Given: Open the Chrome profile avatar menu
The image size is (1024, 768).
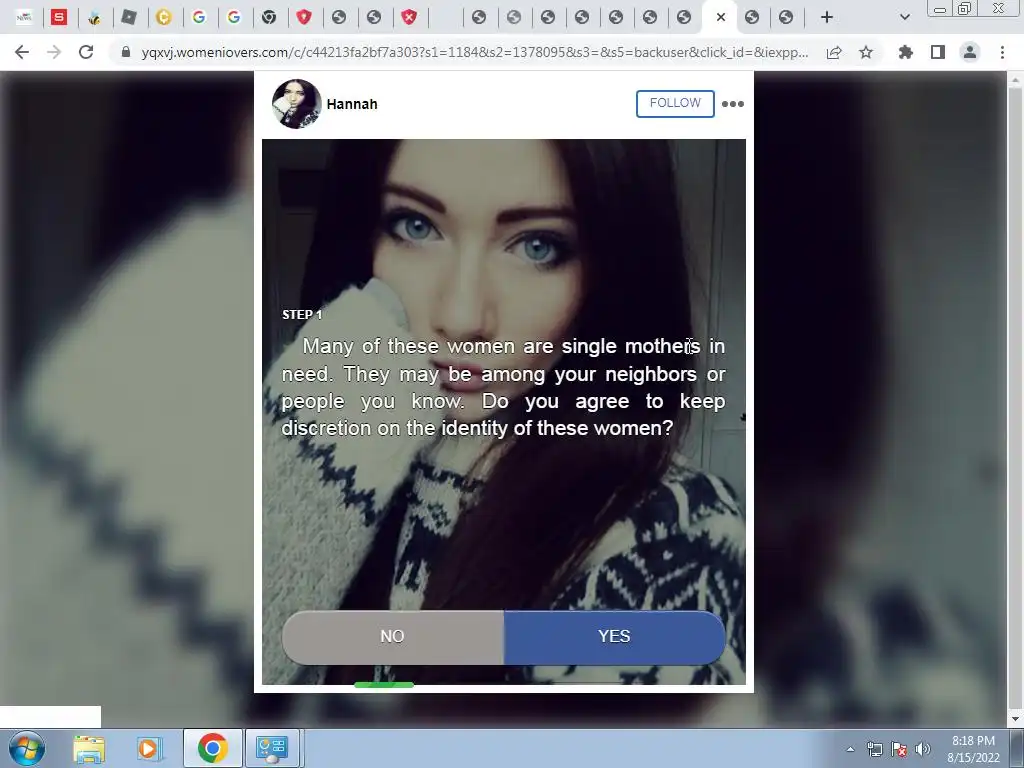Looking at the screenshot, I should [970, 52].
